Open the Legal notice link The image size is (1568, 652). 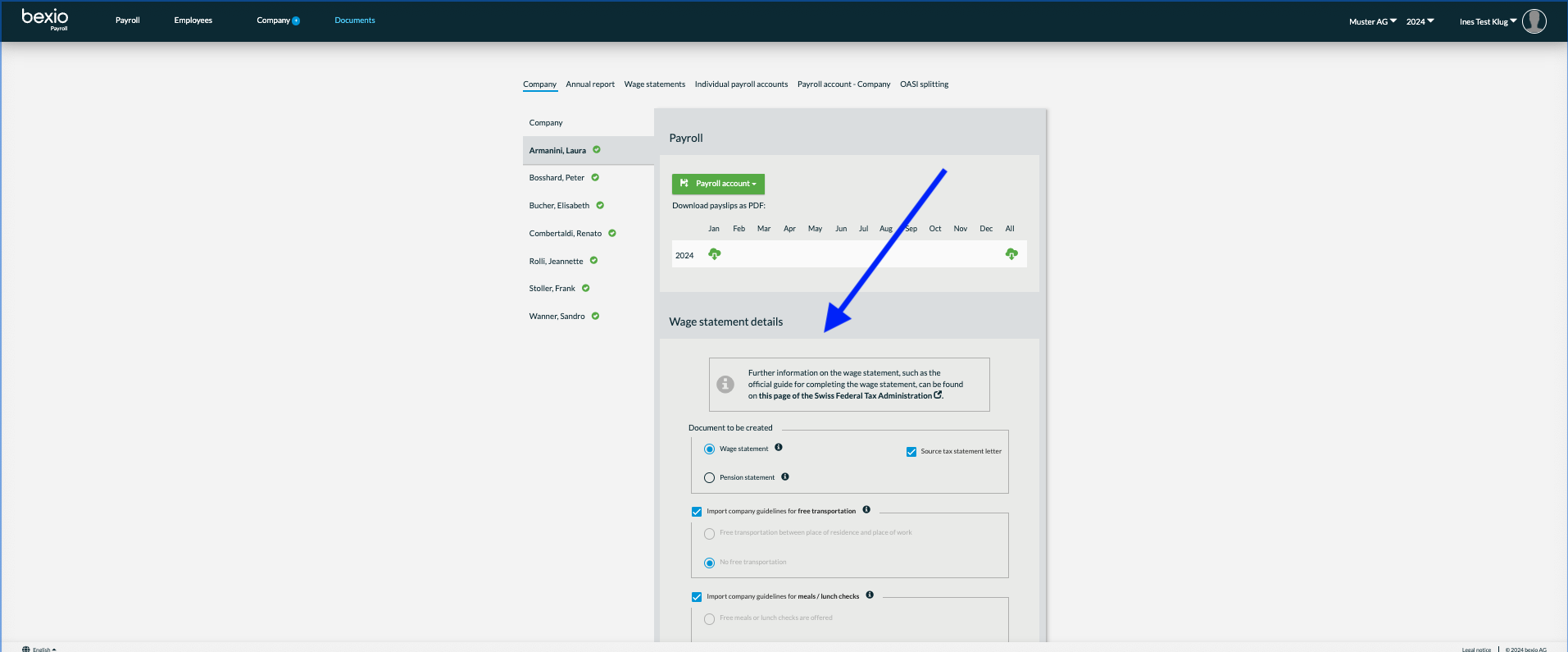tap(1476, 650)
